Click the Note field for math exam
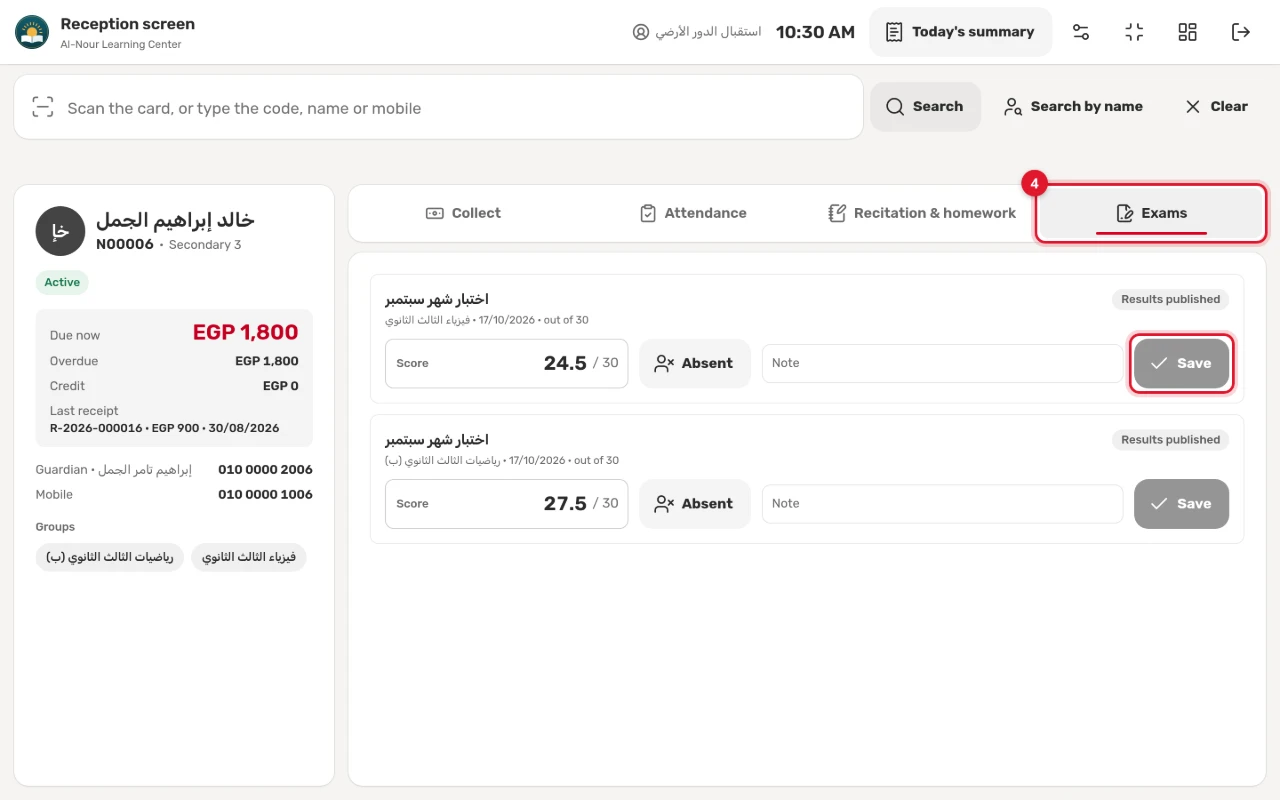The image size is (1280, 800). 942,503
